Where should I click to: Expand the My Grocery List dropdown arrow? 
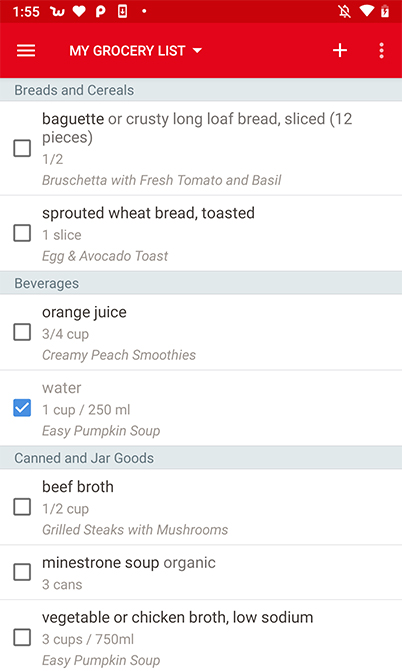(x=197, y=50)
